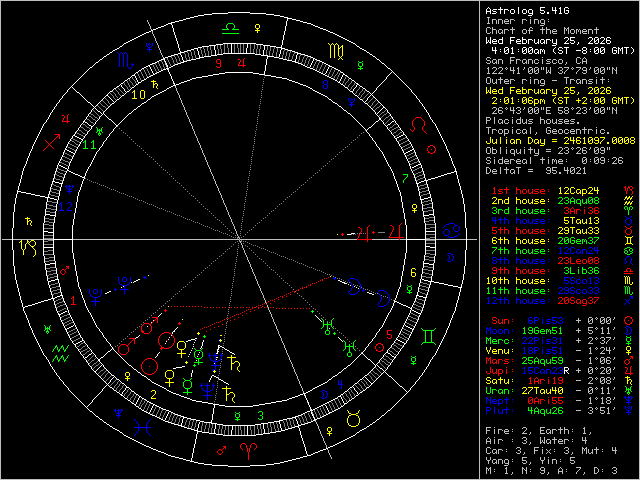This screenshot has width=640, height=480.
Task: Click the Astrolog 5.41G title text
Action: click(530, 9)
